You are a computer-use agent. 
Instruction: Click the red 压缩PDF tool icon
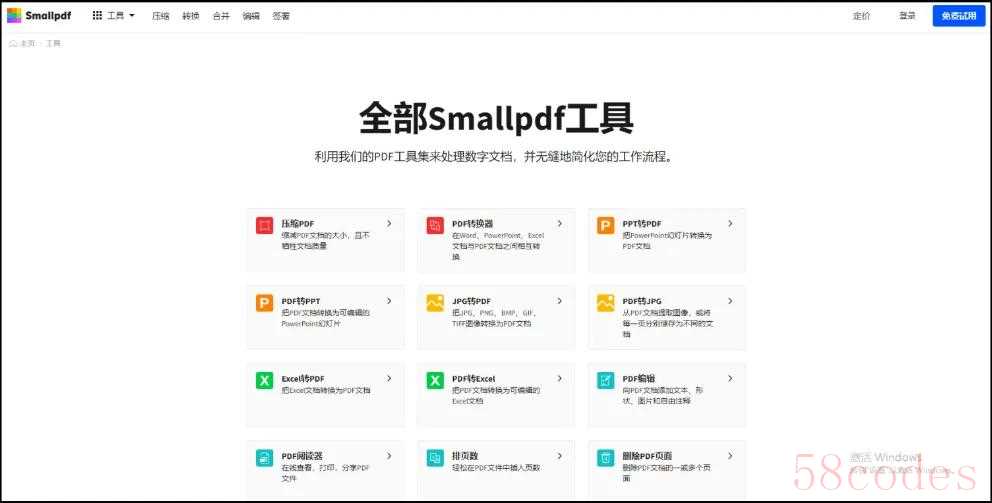click(264, 226)
